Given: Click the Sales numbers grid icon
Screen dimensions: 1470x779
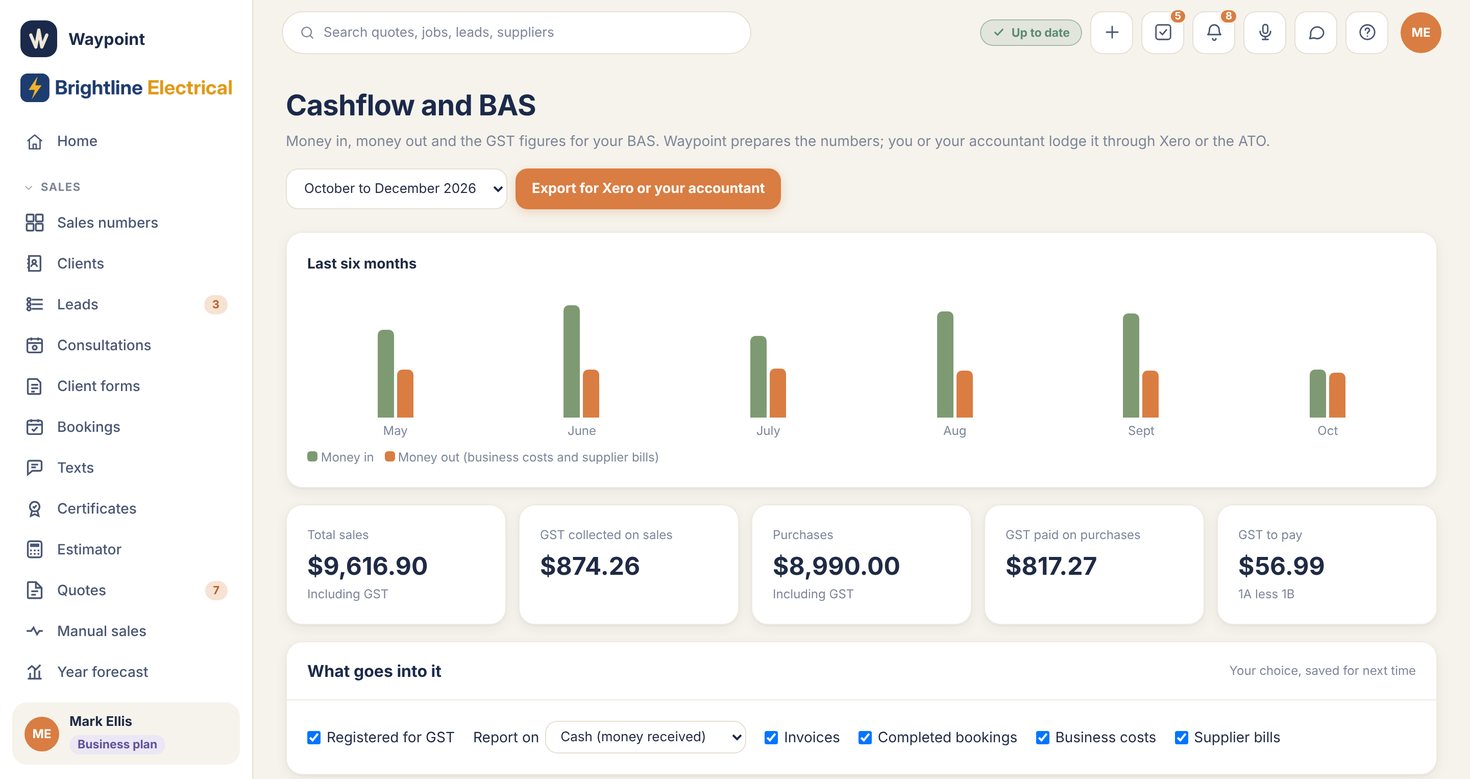Looking at the screenshot, I should pos(35,223).
